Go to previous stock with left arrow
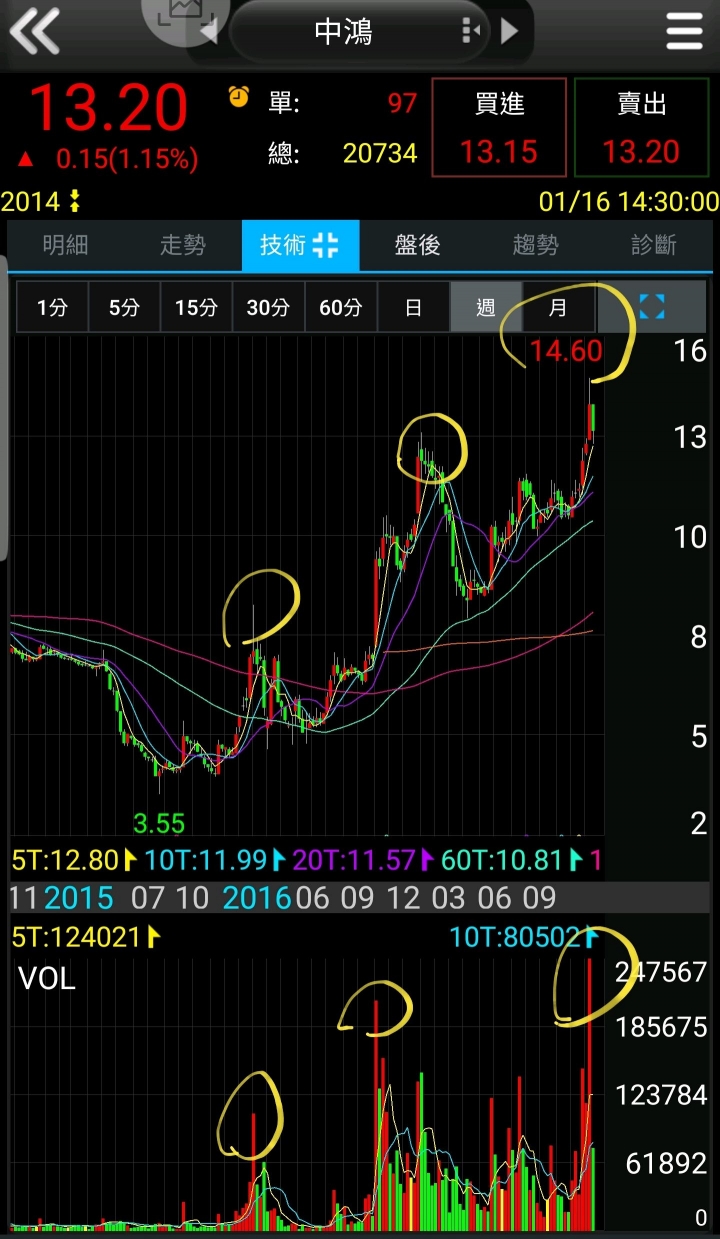720x1239 pixels. click(209, 31)
